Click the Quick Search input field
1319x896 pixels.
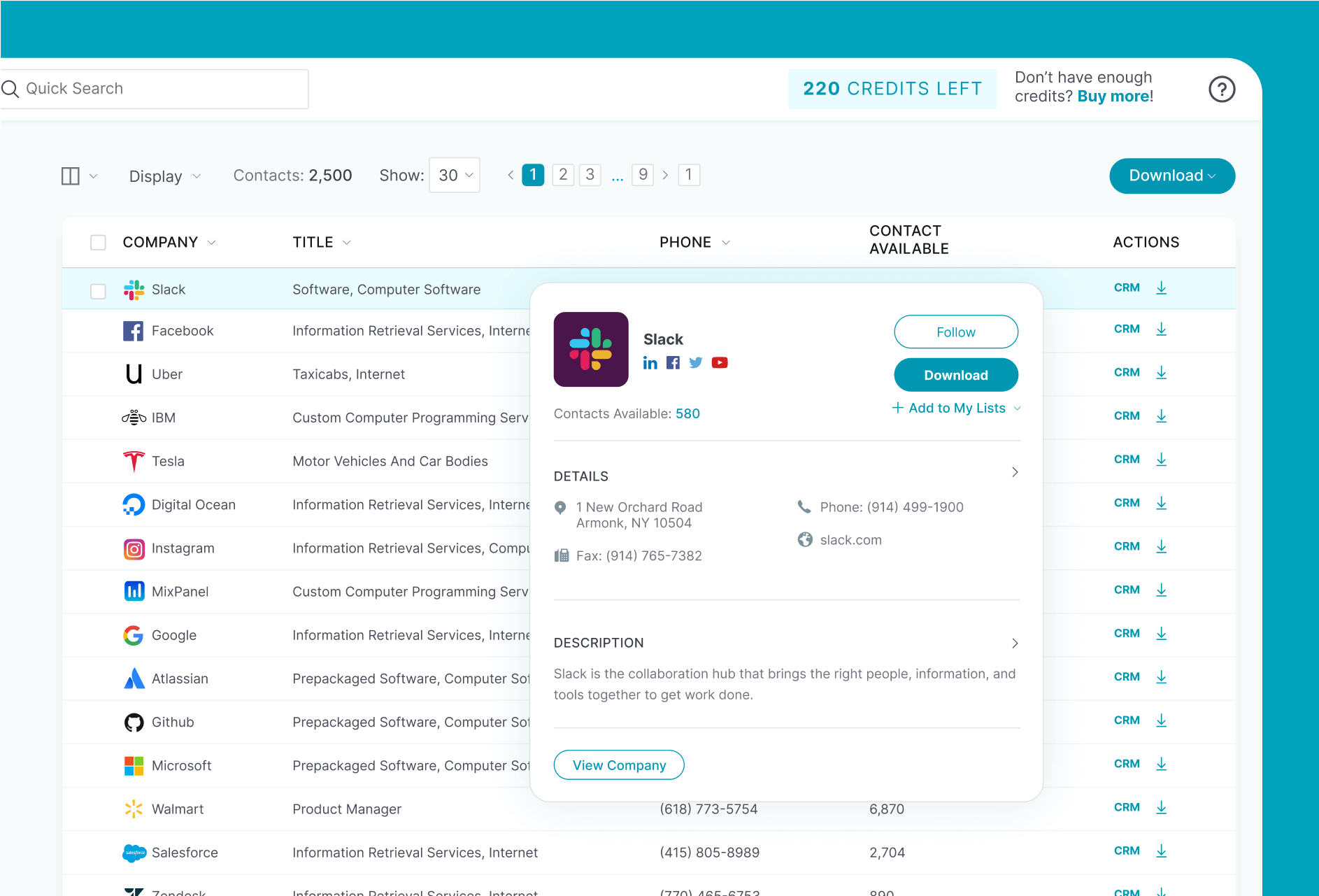(154, 89)
